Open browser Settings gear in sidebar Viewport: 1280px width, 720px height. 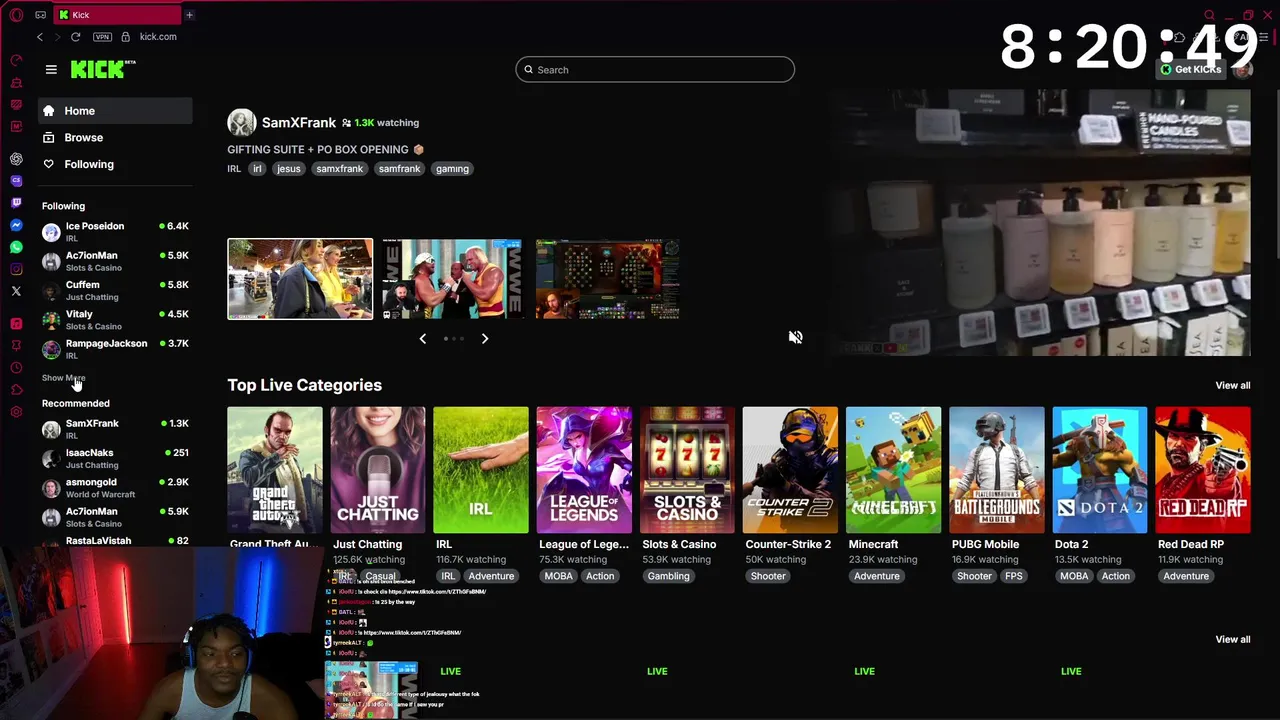(16, 412)
